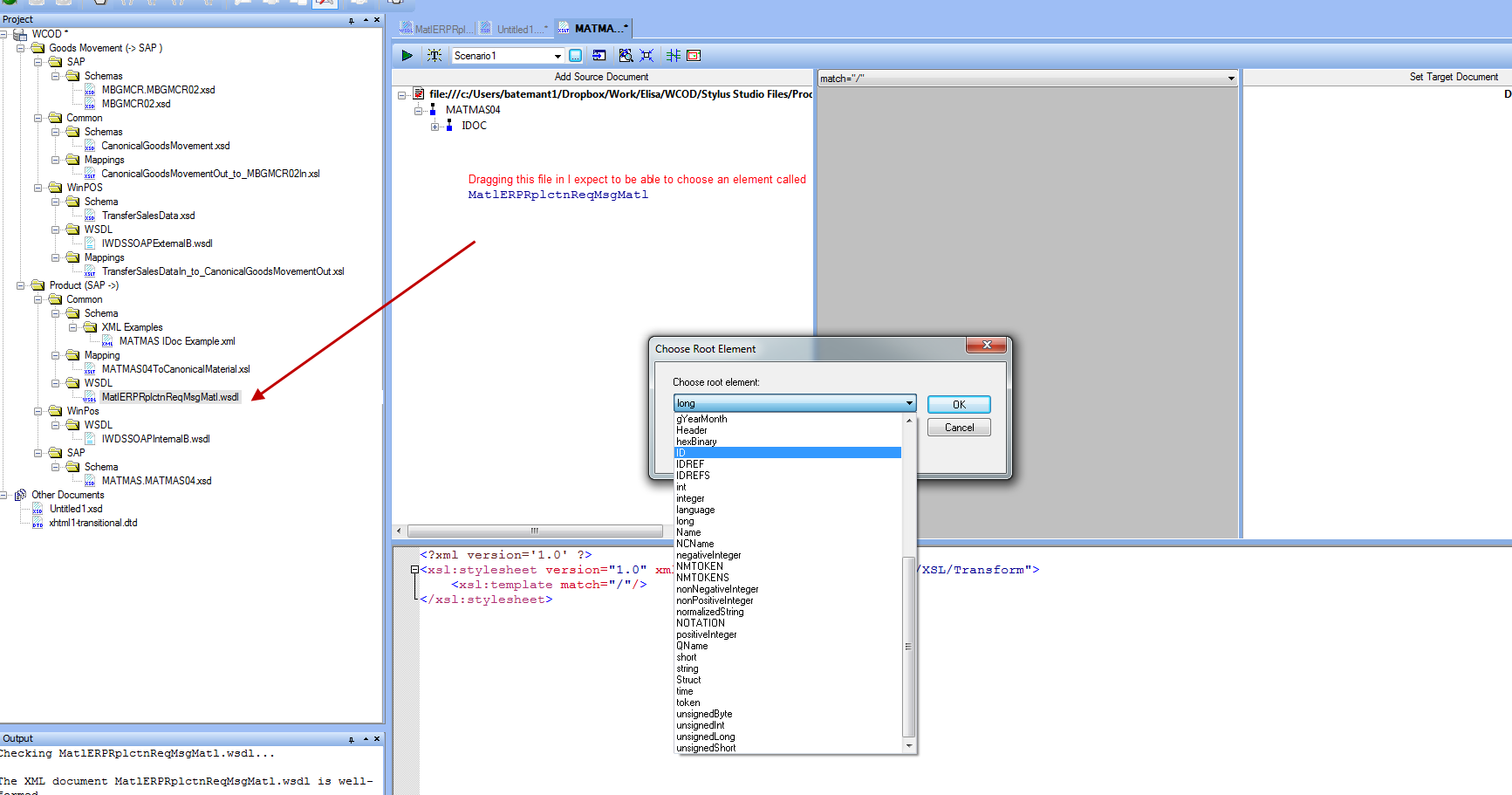Image resolution: width=1512 pixels, height=795 pixels.
Task: Select Untitled1.xsd under Other Documents
Action: [x=76, y=509]
